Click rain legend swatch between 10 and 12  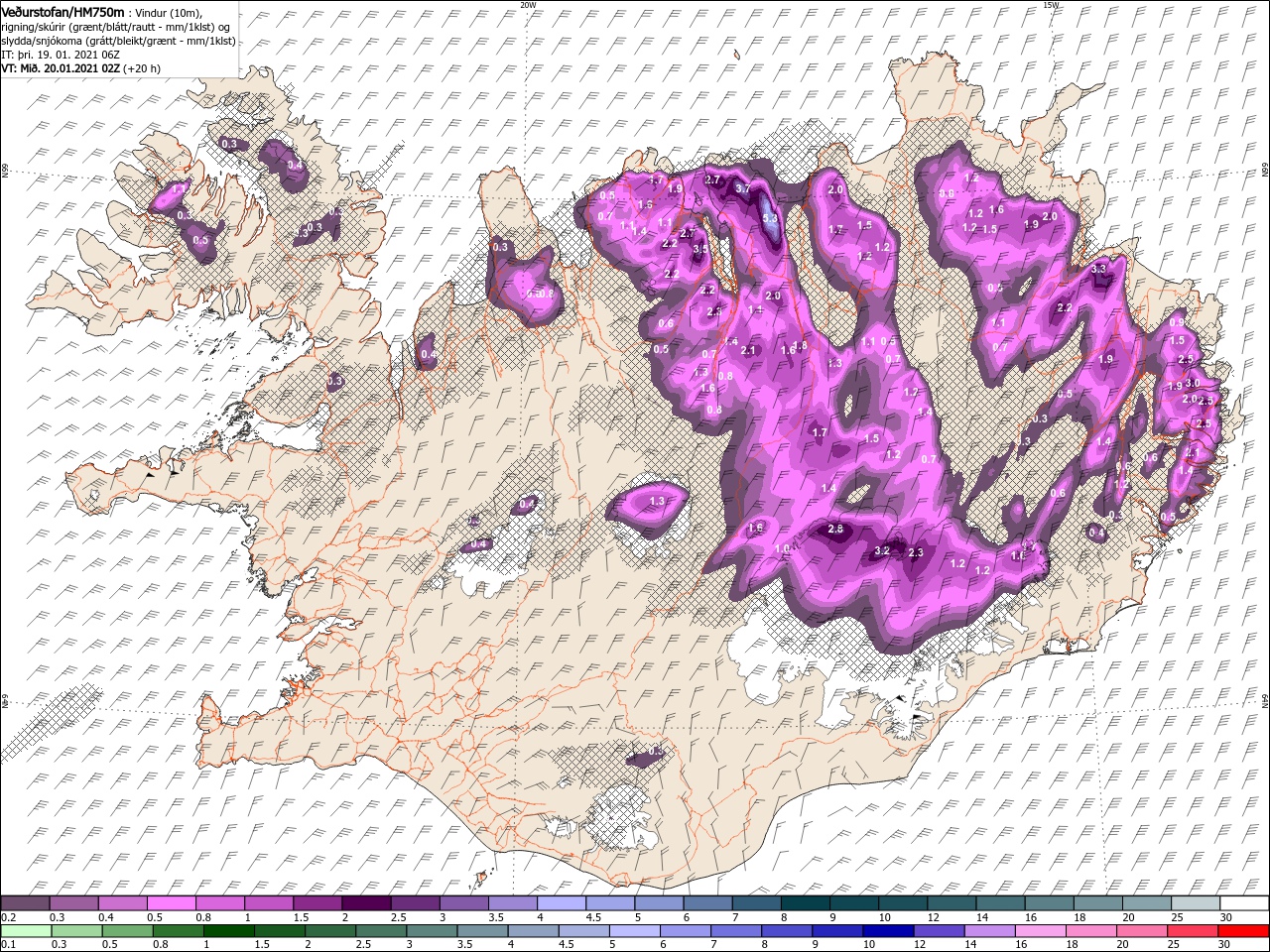point(888,931)
